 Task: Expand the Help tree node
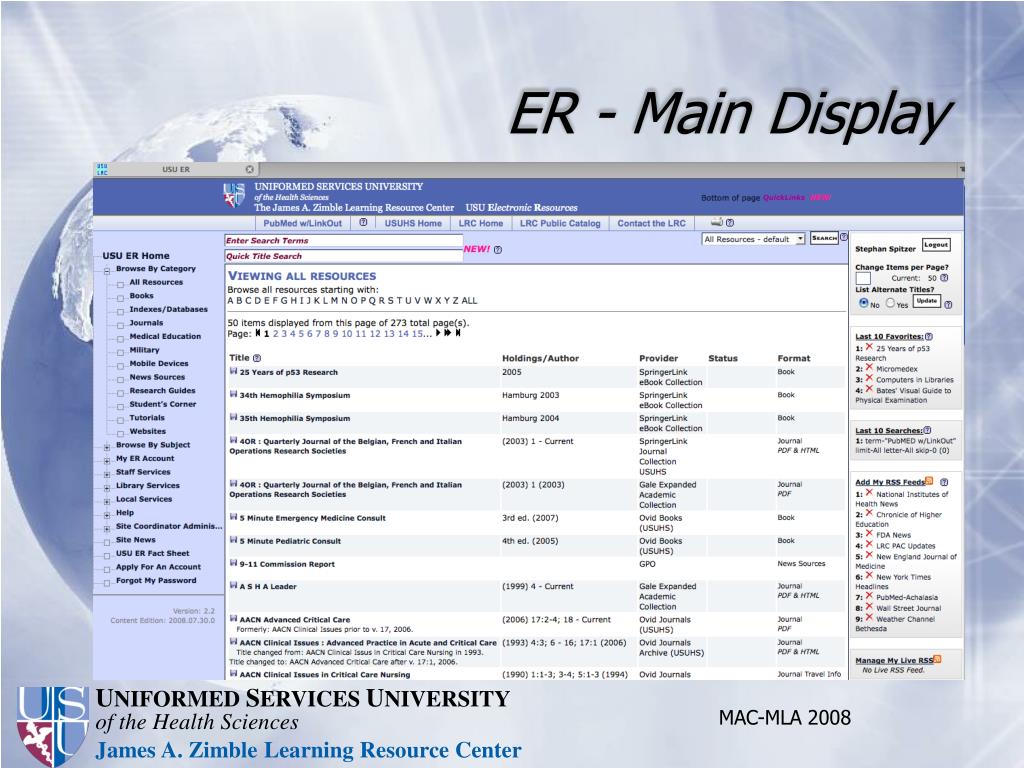(106, 515)
